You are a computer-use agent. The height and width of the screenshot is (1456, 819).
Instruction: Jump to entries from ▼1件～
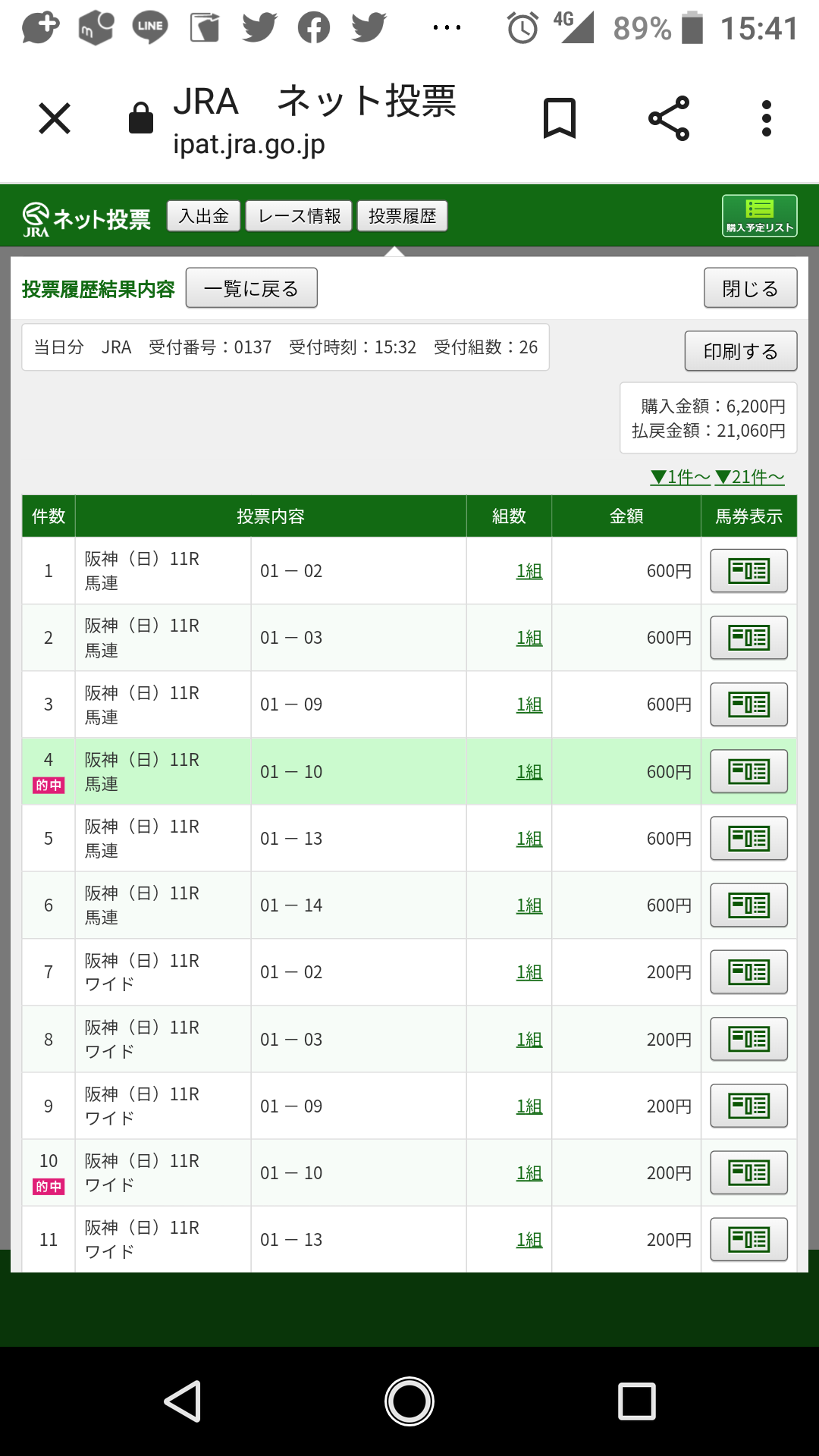click(x=680, y=477)
